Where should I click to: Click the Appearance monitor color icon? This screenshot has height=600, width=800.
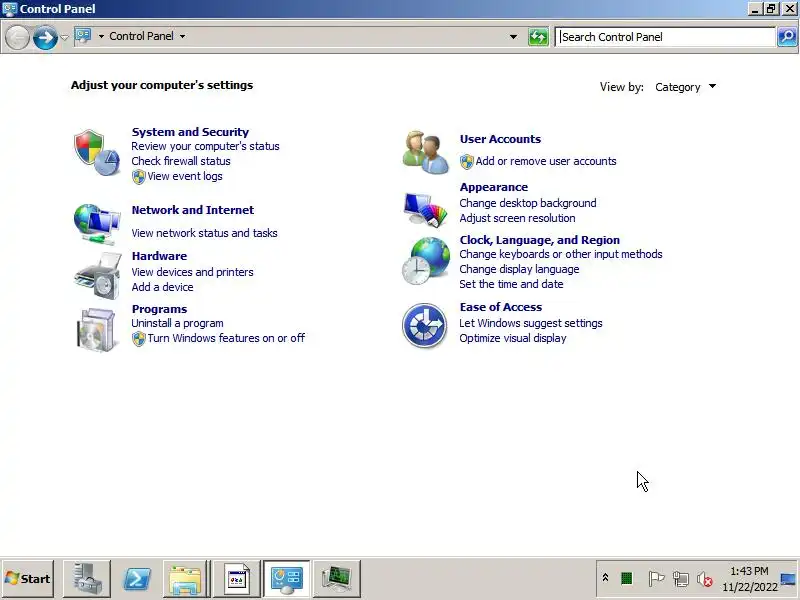[x=426, y=208]
